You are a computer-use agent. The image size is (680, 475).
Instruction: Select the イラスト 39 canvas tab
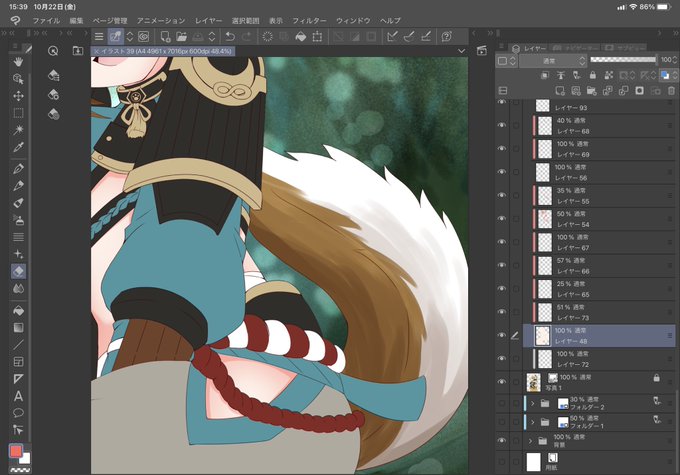tap(163, 51)
